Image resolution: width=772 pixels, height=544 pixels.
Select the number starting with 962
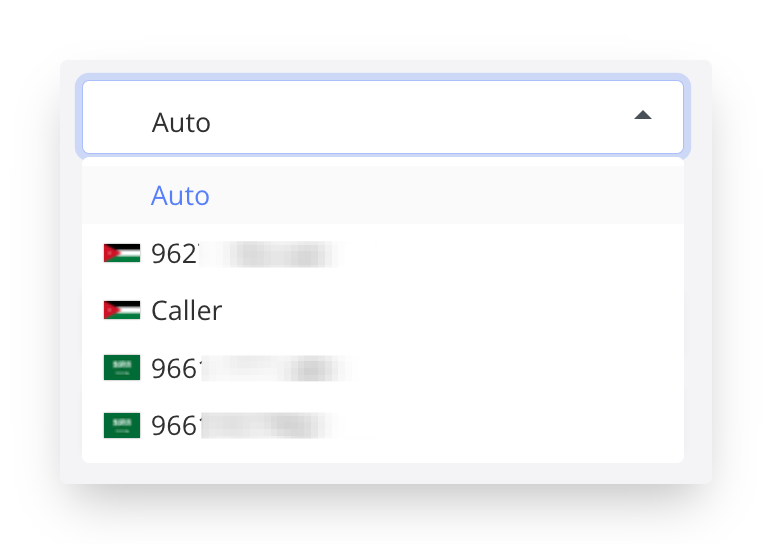coord(383,253)
